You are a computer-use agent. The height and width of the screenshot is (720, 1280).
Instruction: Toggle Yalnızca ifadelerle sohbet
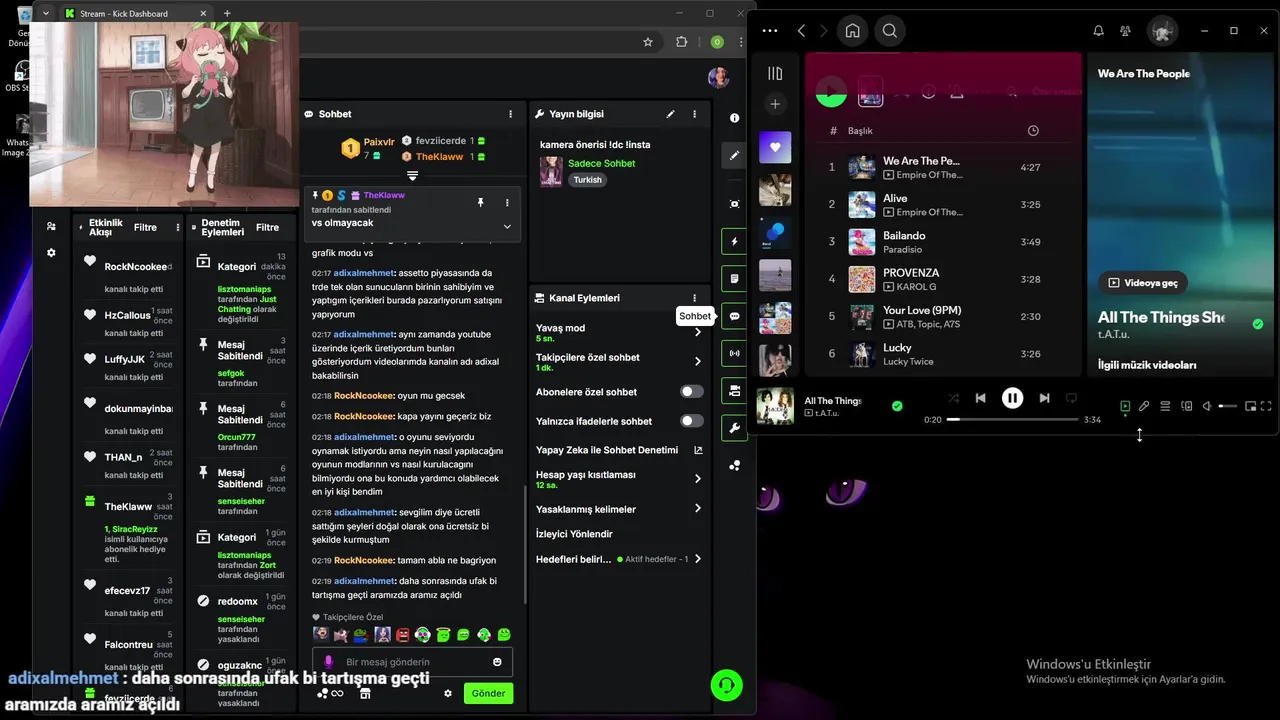point(692,421)
